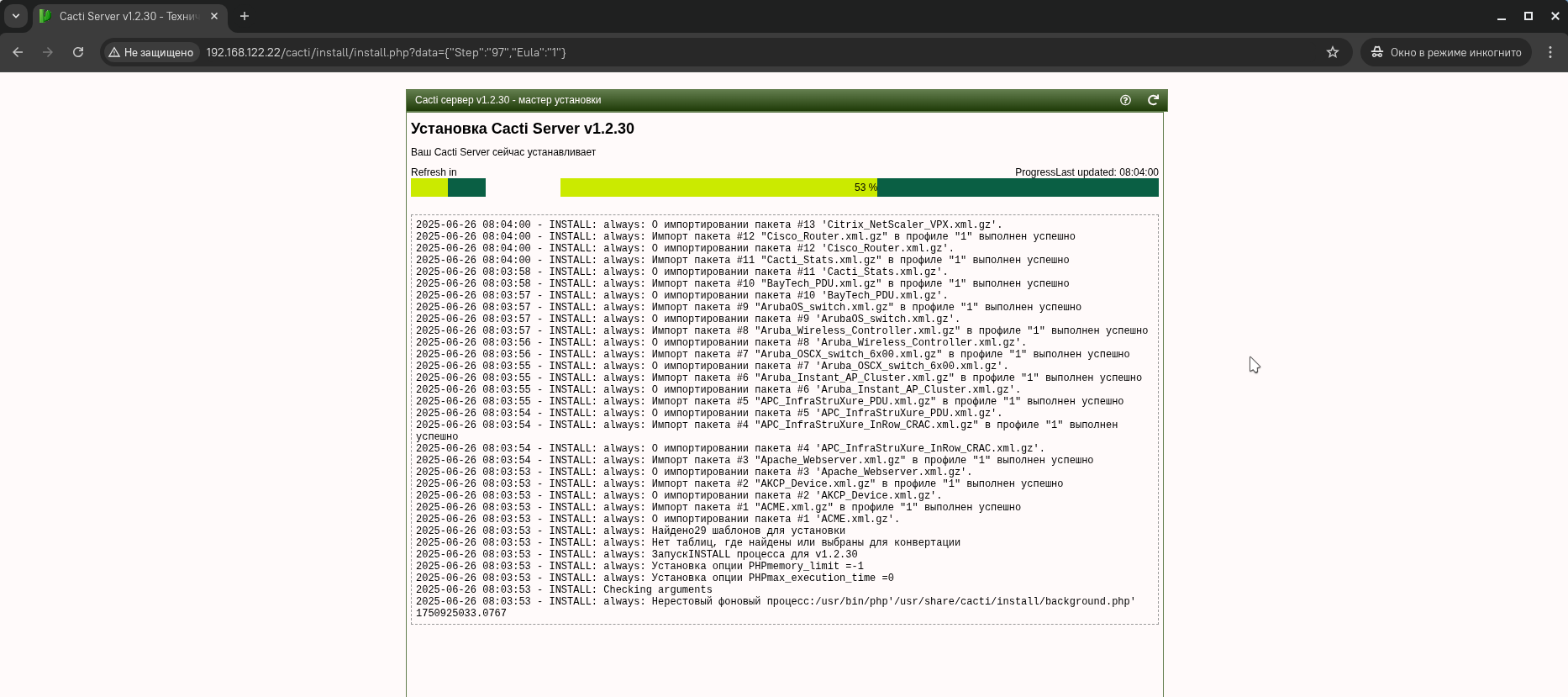Maximize the browser window
1568x697 pixels.
pos(1528,16)
